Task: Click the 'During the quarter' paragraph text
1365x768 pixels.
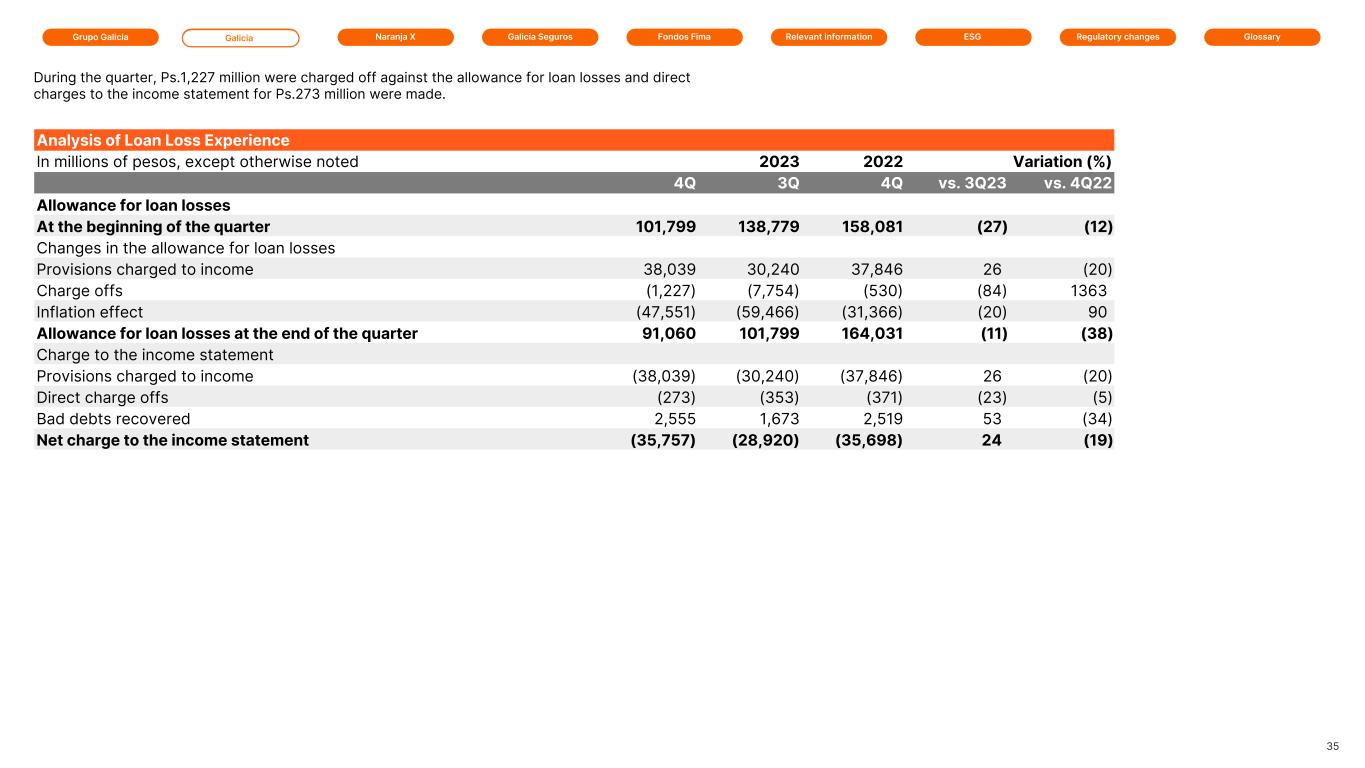Action: pyautogui.click(x=362, y=86)
